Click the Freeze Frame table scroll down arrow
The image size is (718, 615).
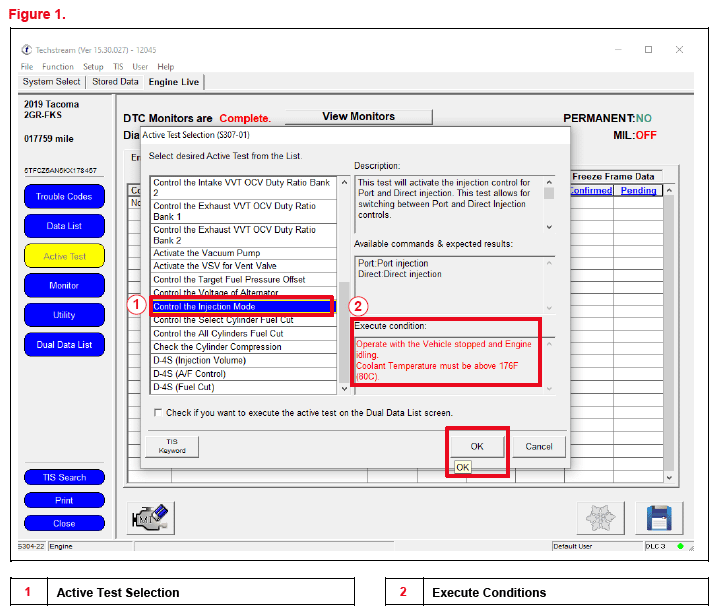pyautogui.click(x=669, y=478)
